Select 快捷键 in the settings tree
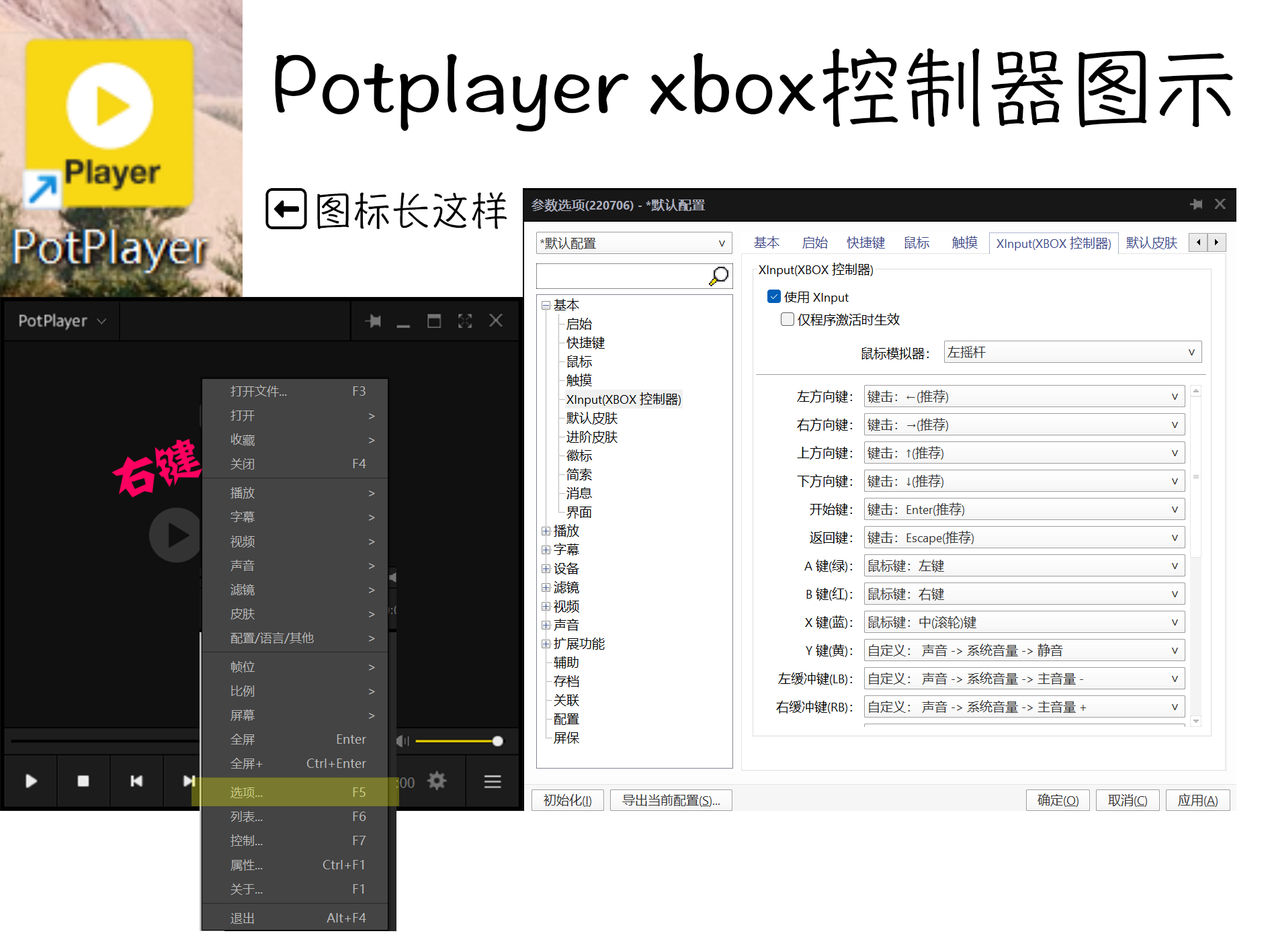 point(585,343)
